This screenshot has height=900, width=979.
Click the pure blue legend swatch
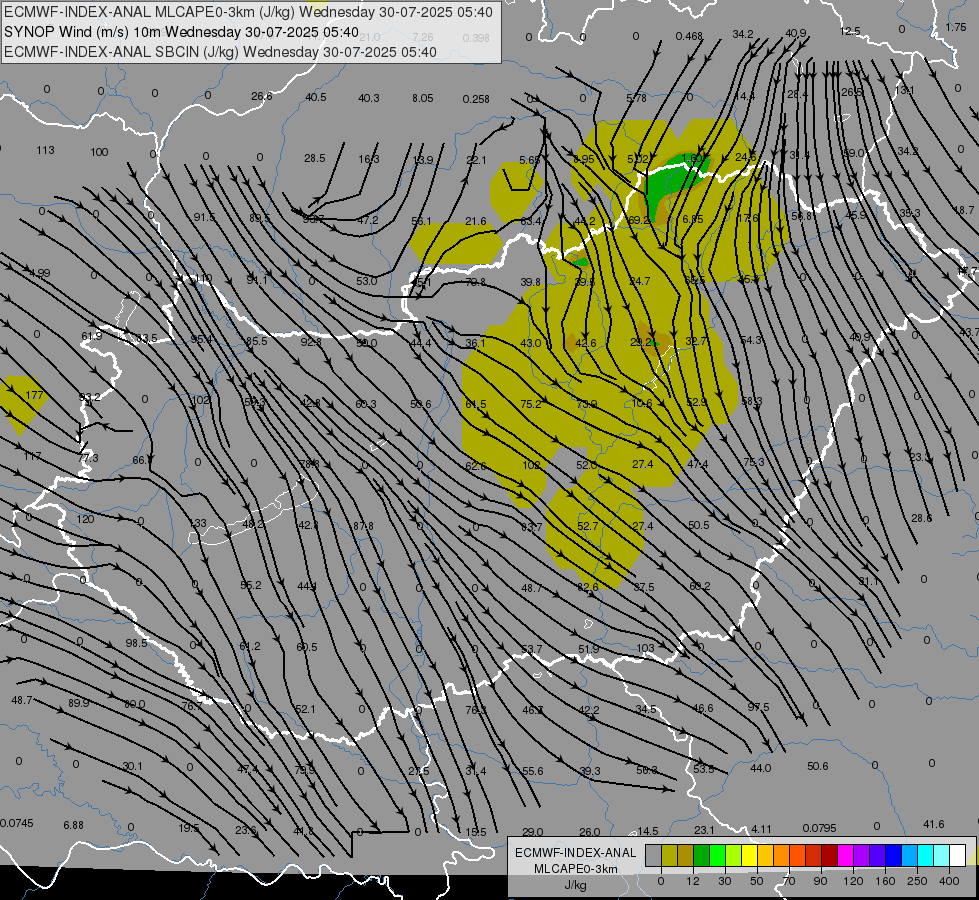(x=894, y=855)
